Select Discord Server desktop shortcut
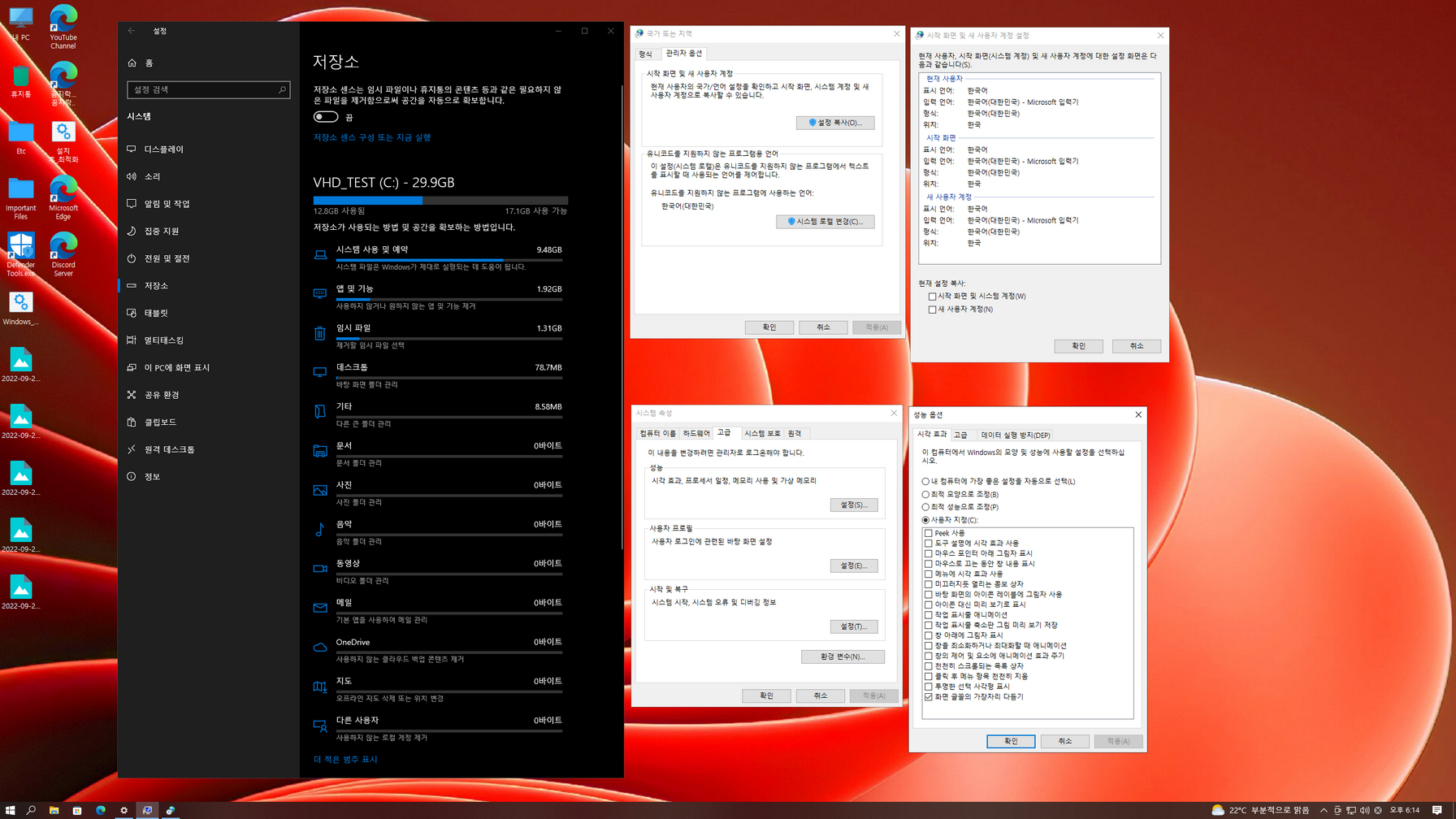Screen dimensions: 1456x819 pos(63,254)
